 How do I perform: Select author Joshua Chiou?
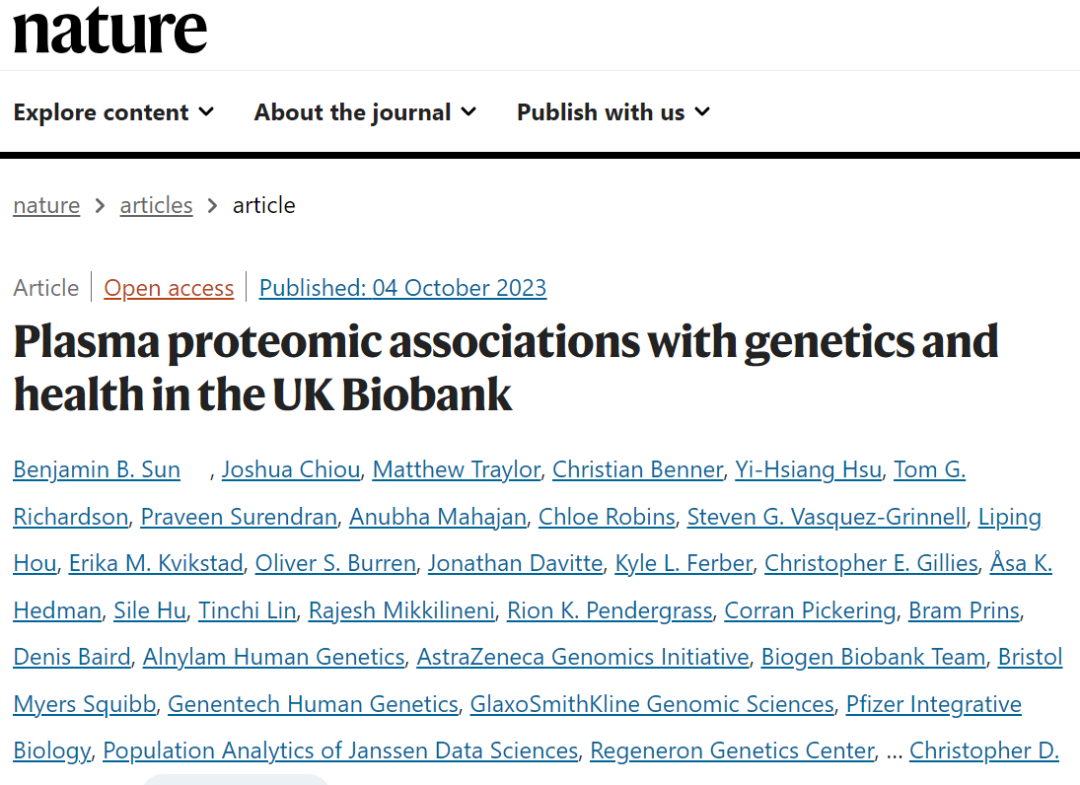point(290,469)
